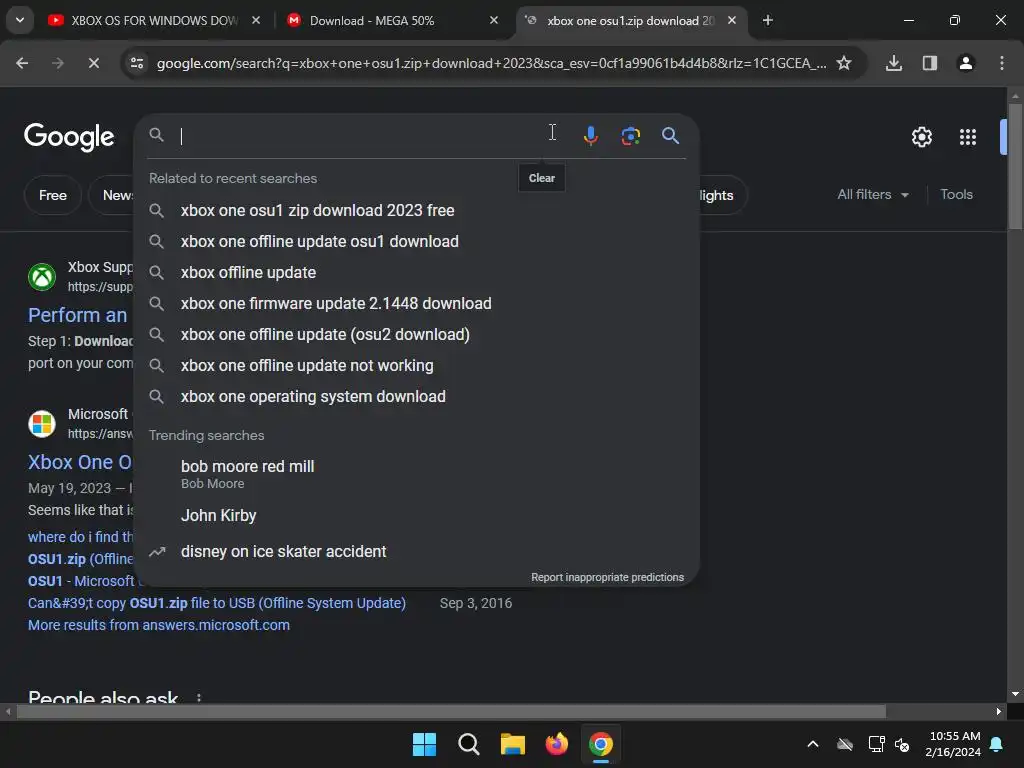
Task: Close the YouTube XBOX OS tab
Action: 256,20
